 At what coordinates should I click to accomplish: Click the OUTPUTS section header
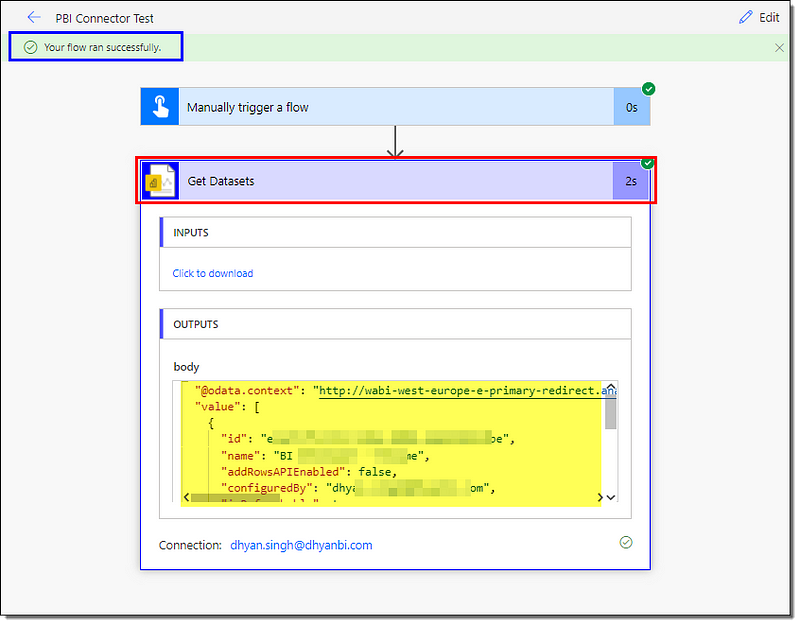[395, 324]
